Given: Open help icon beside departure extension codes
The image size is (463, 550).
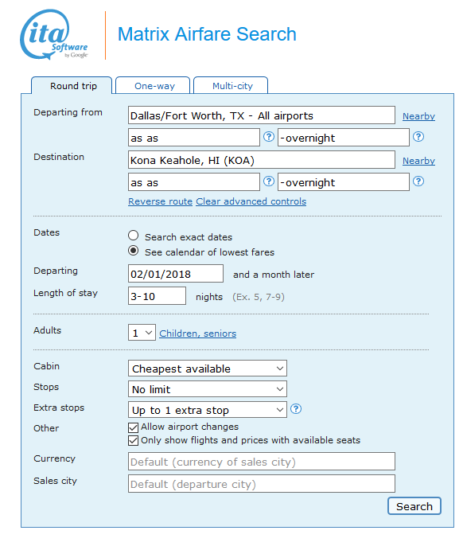Looking at the screenshot, I should point(418,137).
